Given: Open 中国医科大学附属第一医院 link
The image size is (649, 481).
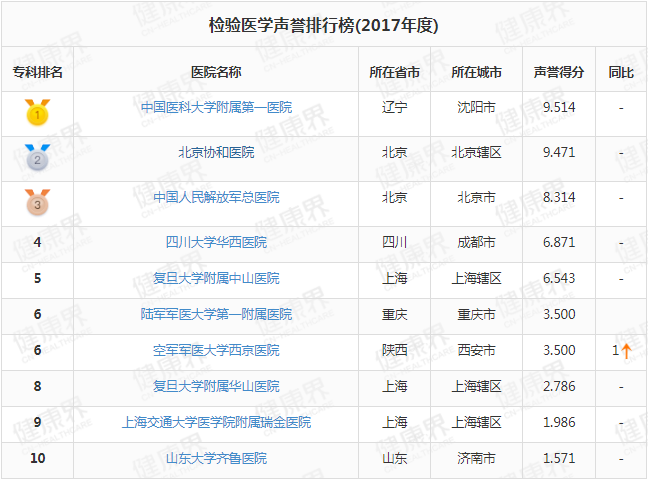Looking at the screenshot, I should click(x=216, y=107).
